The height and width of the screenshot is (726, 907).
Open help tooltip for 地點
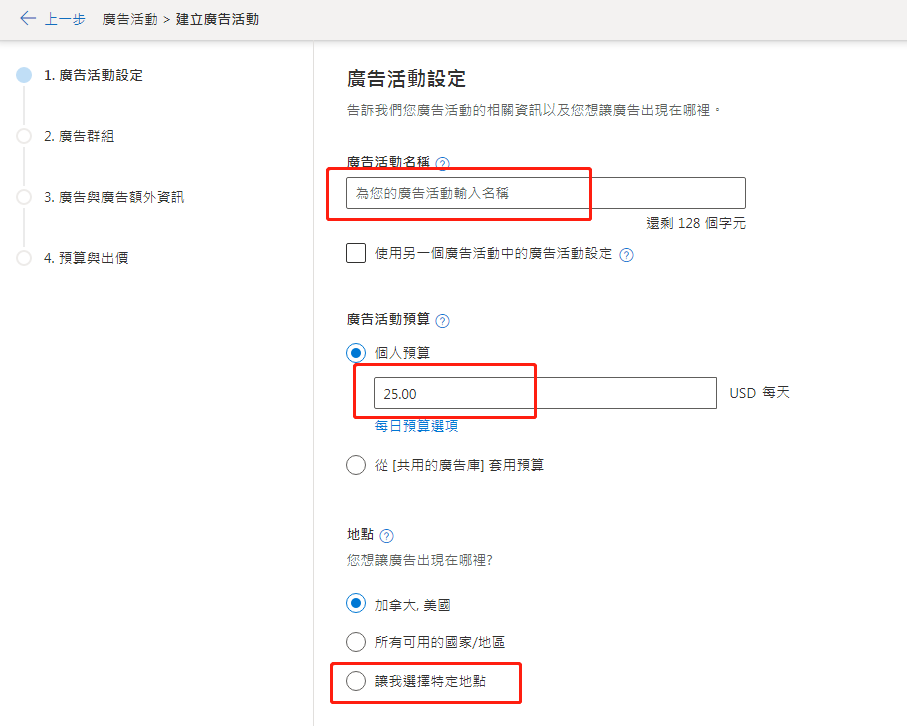(388, 535)
